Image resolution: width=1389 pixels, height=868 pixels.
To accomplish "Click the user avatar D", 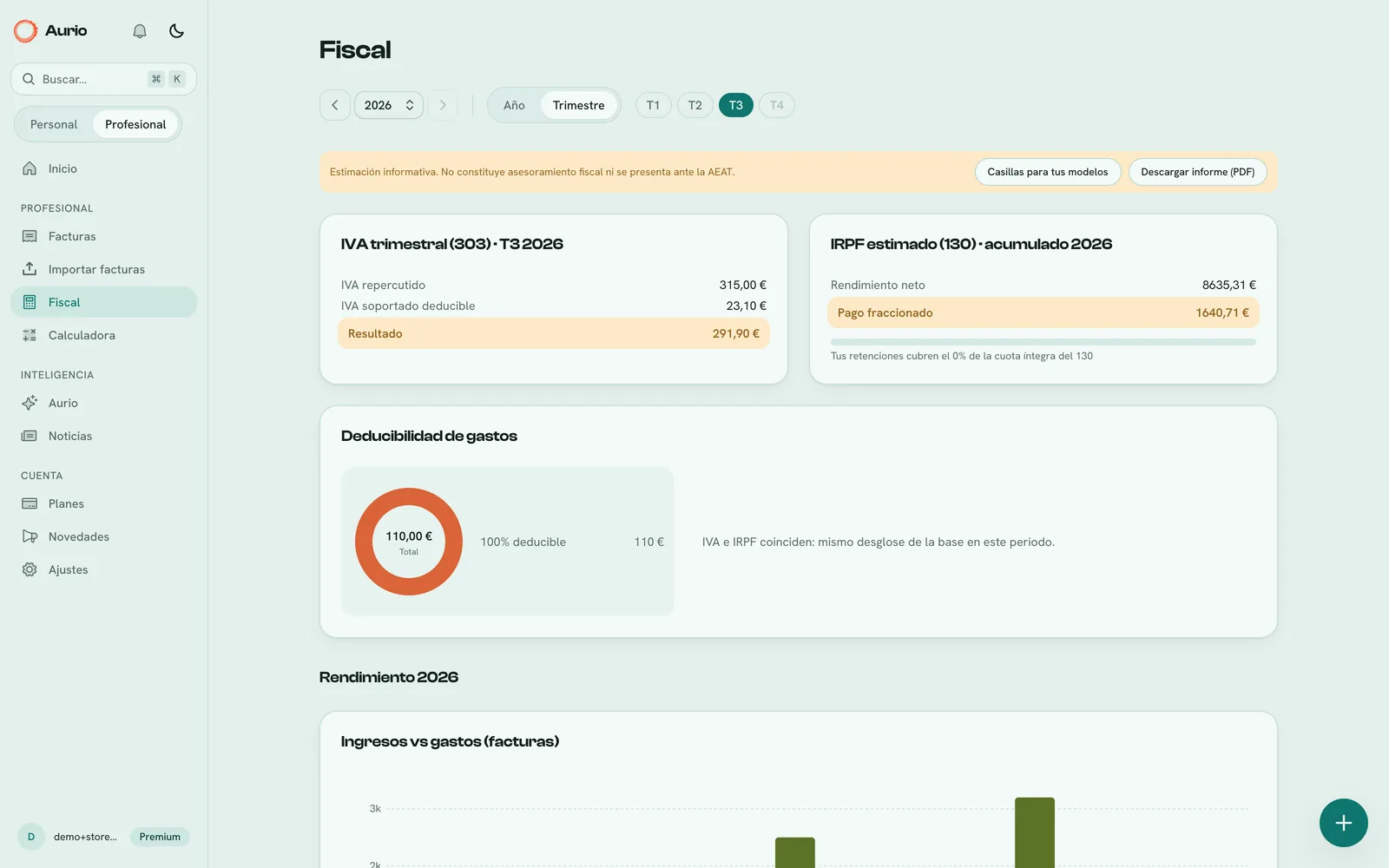I will pyautogui.click(x=31, y=837).
